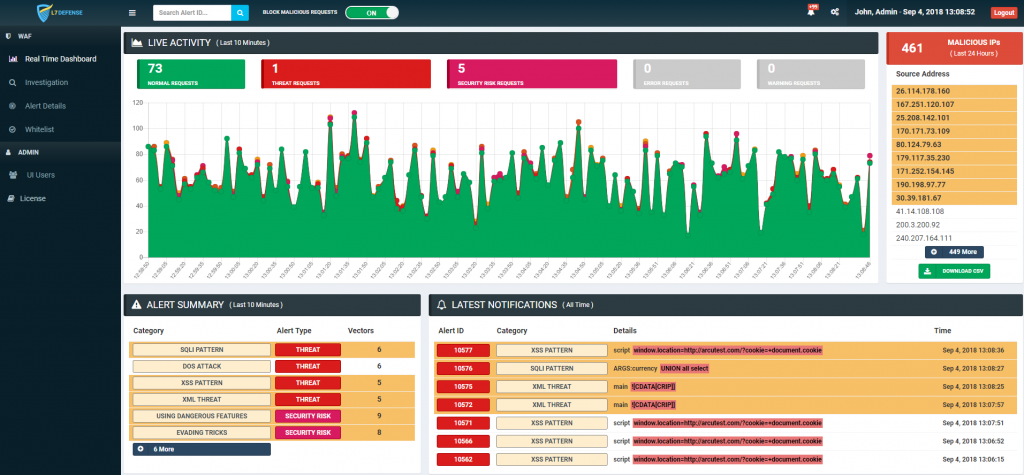This screenshot has width=1024, height=475.
Task: Click the search magnifier button
Action: pos(240,12)
